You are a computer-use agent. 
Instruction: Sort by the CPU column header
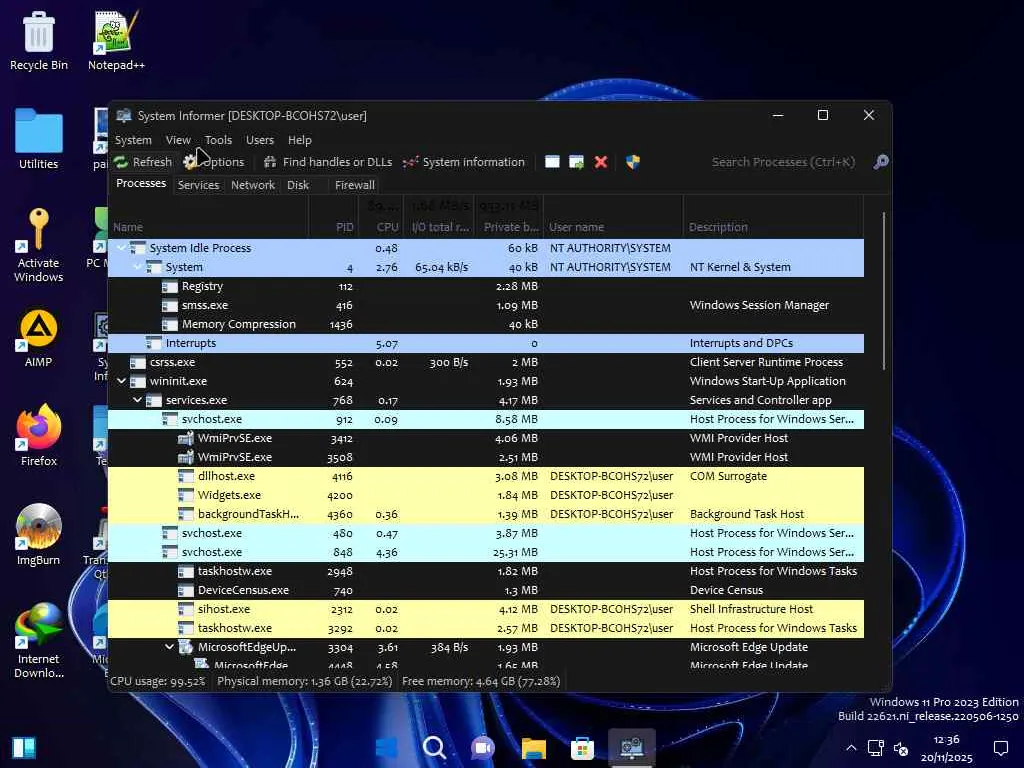pyautogui.click(x=380, y=227)
